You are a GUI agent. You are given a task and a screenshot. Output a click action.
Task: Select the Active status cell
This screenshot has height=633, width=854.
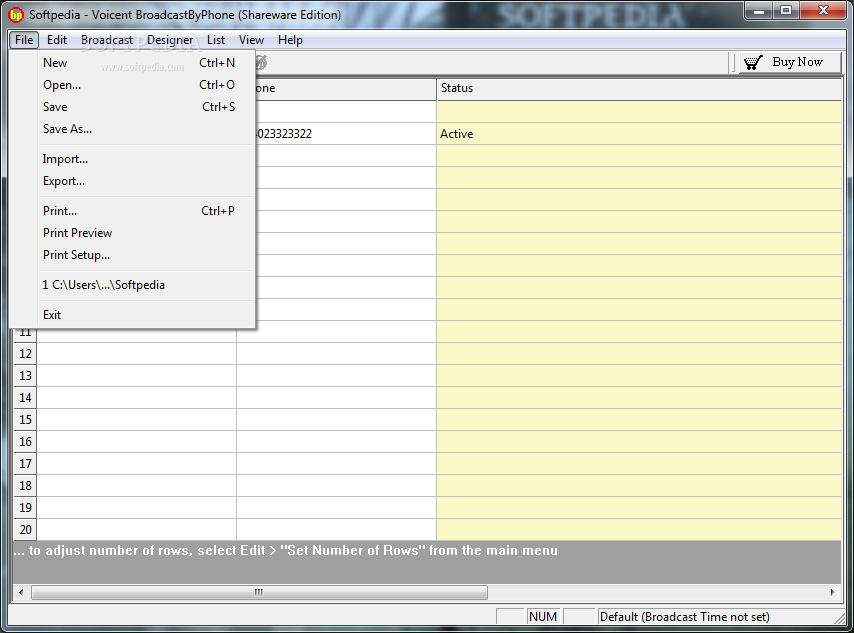(639, 133)
